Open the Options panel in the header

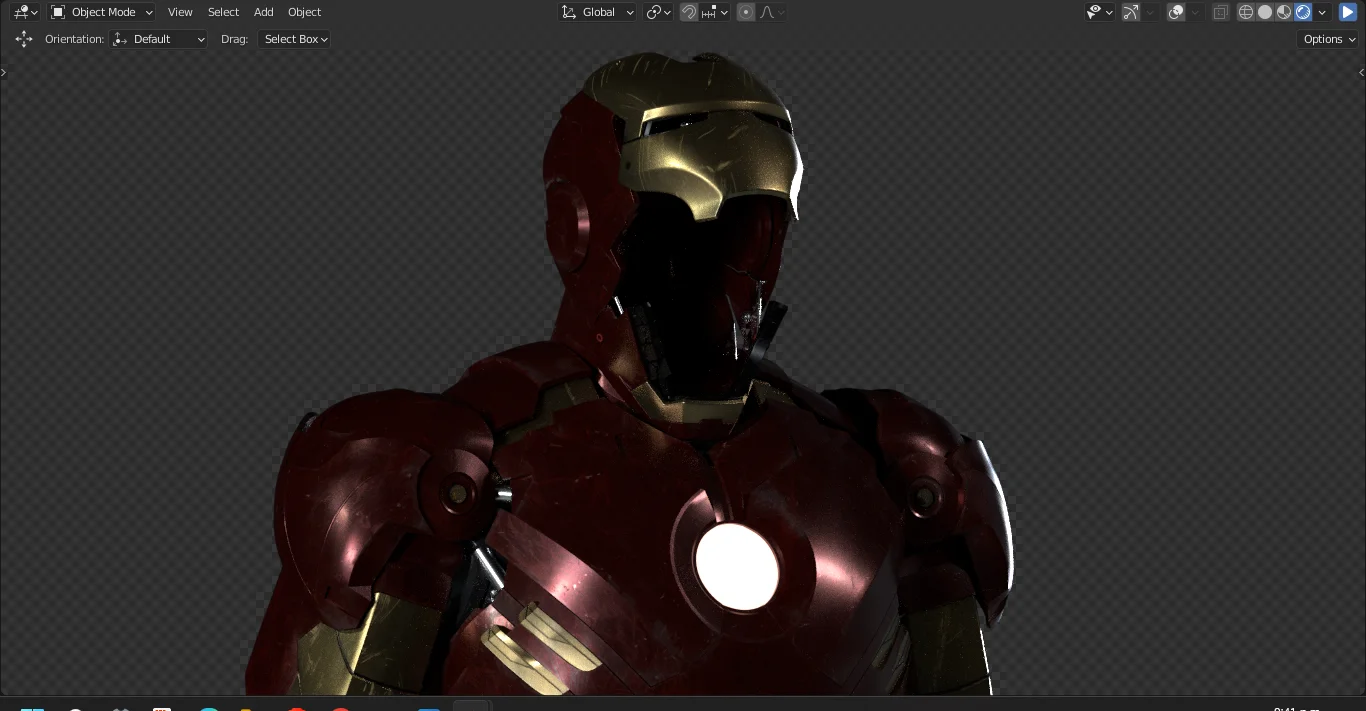(1327, 39)
